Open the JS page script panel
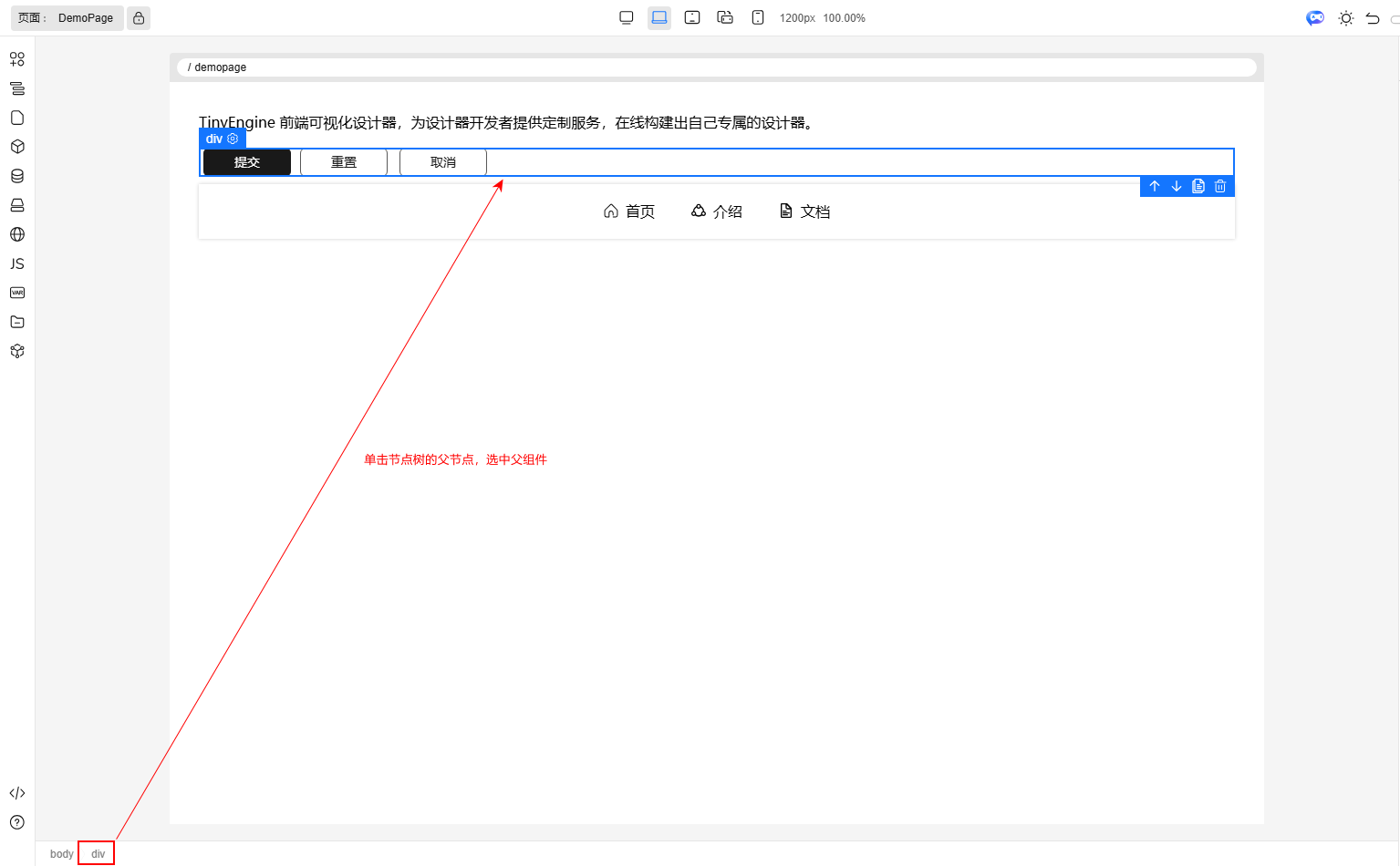Screen dimensions: 1400x866 click(x=17, y=263)
